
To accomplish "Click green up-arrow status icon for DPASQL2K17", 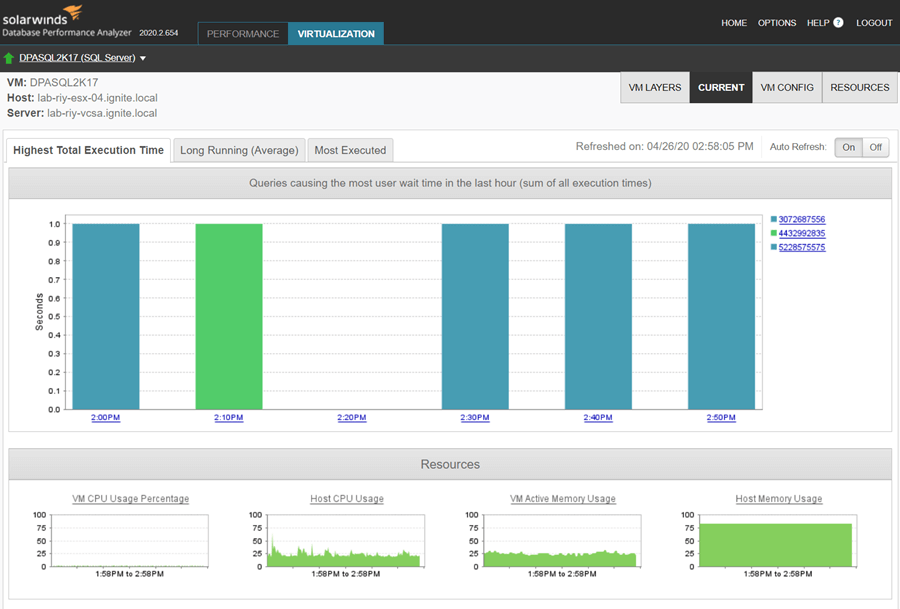I will [x=9, y=58].
